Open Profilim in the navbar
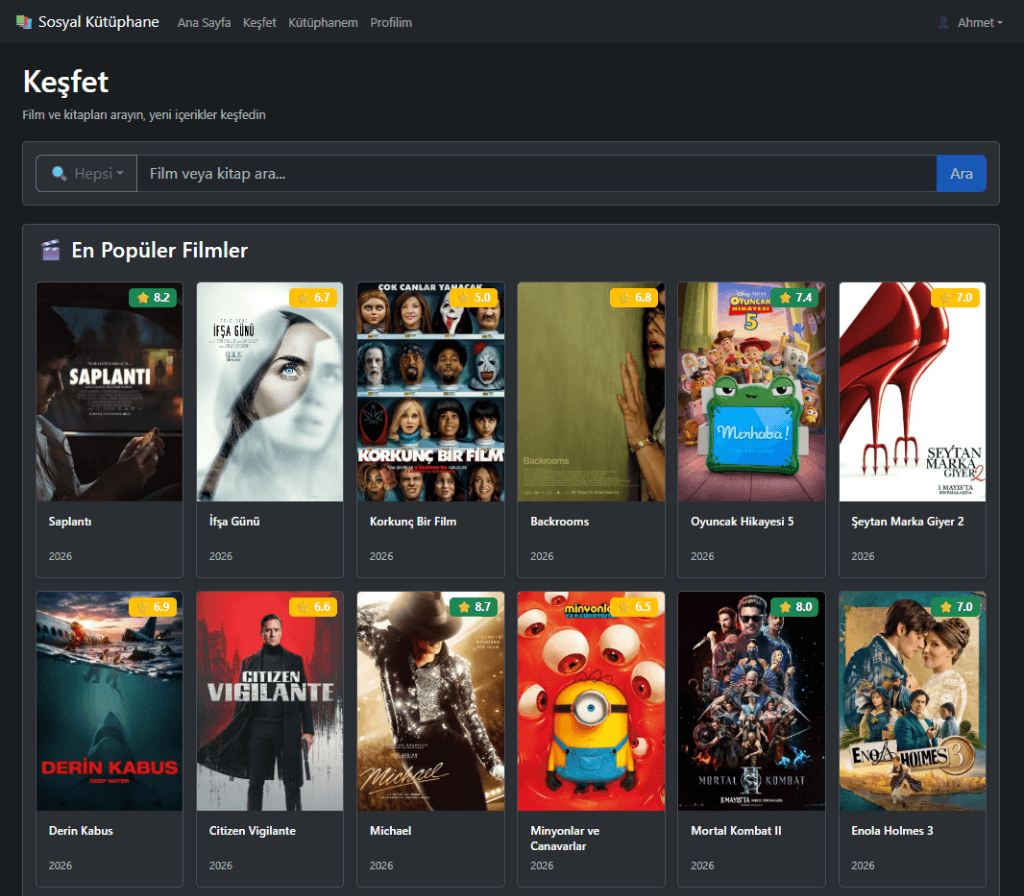 click(391, 23)
